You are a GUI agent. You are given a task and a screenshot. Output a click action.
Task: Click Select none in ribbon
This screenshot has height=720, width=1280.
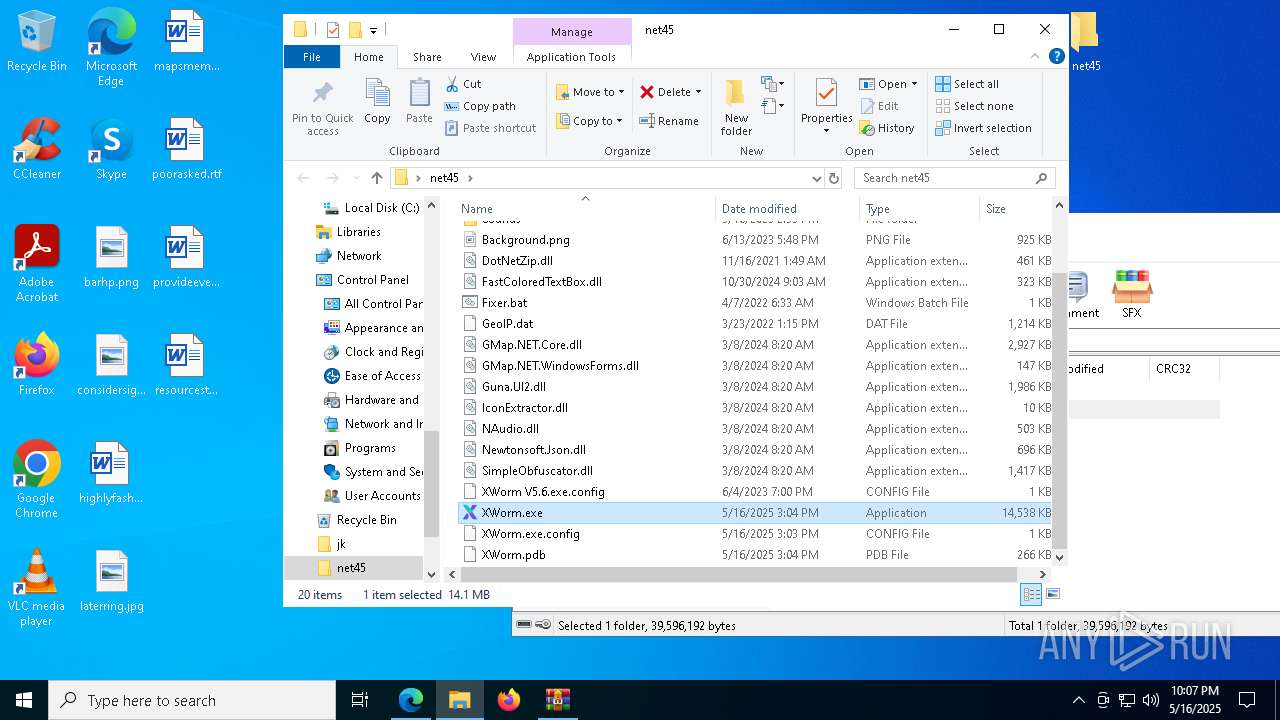click(974, 106)
